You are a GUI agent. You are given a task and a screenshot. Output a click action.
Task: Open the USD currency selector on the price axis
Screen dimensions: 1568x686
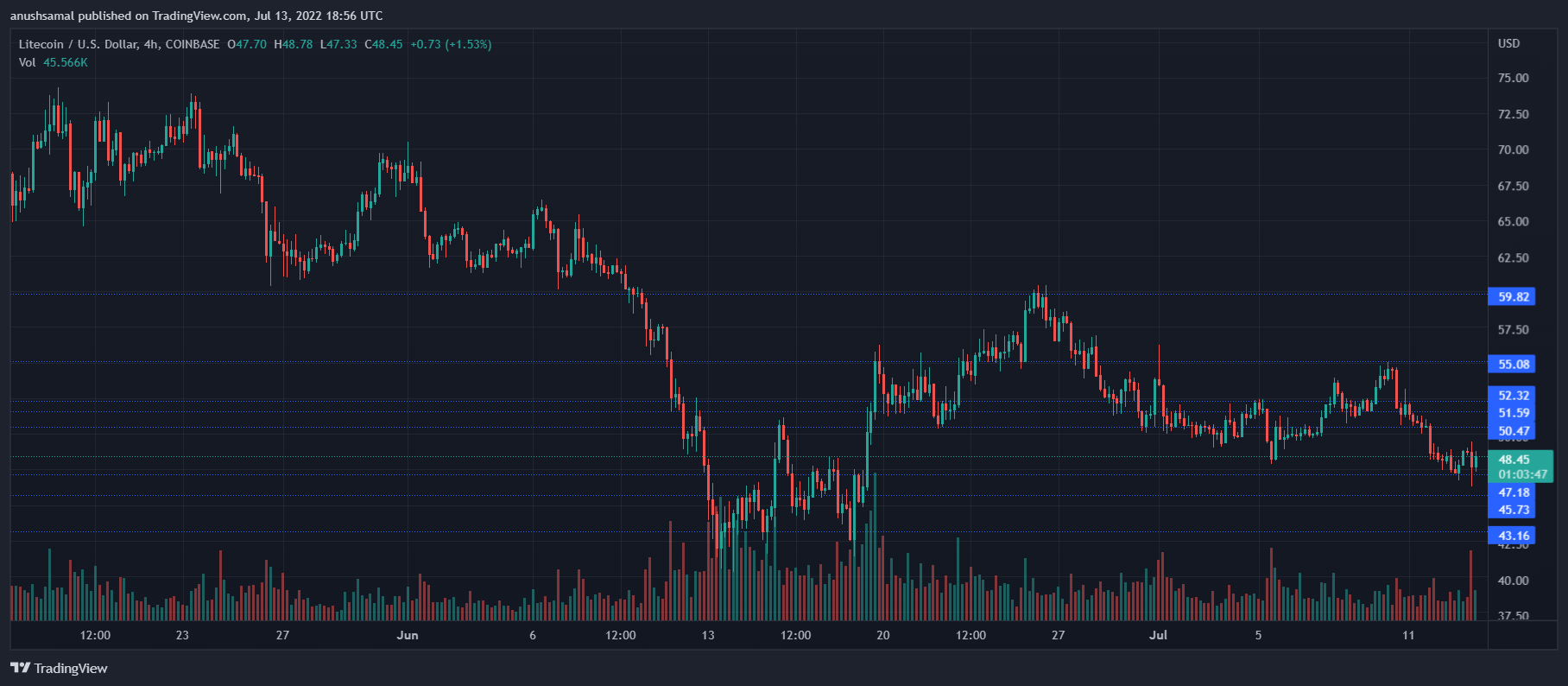pos(1508,43)
